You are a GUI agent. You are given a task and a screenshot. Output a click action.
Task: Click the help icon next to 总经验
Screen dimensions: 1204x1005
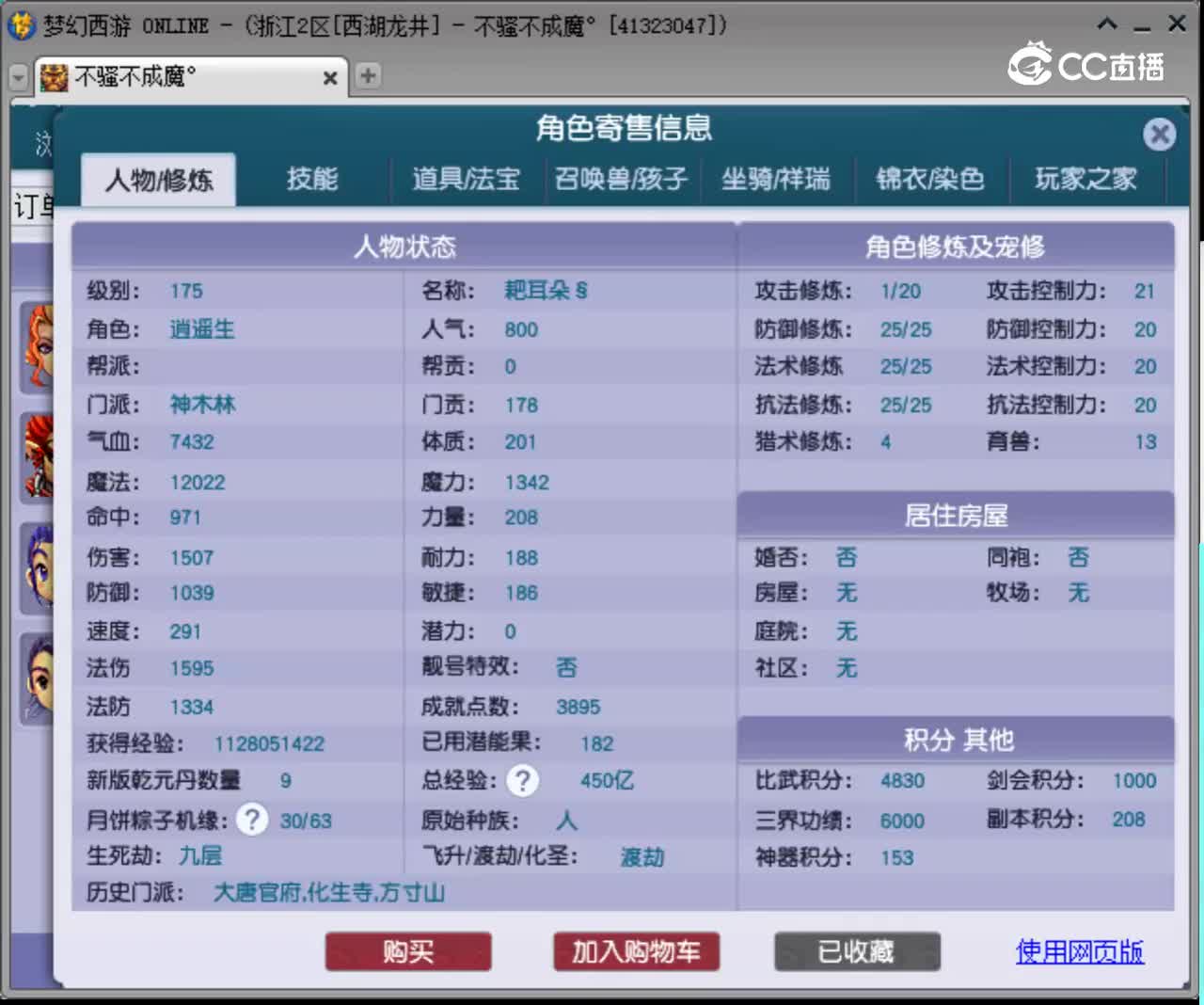tap(523, 780)
